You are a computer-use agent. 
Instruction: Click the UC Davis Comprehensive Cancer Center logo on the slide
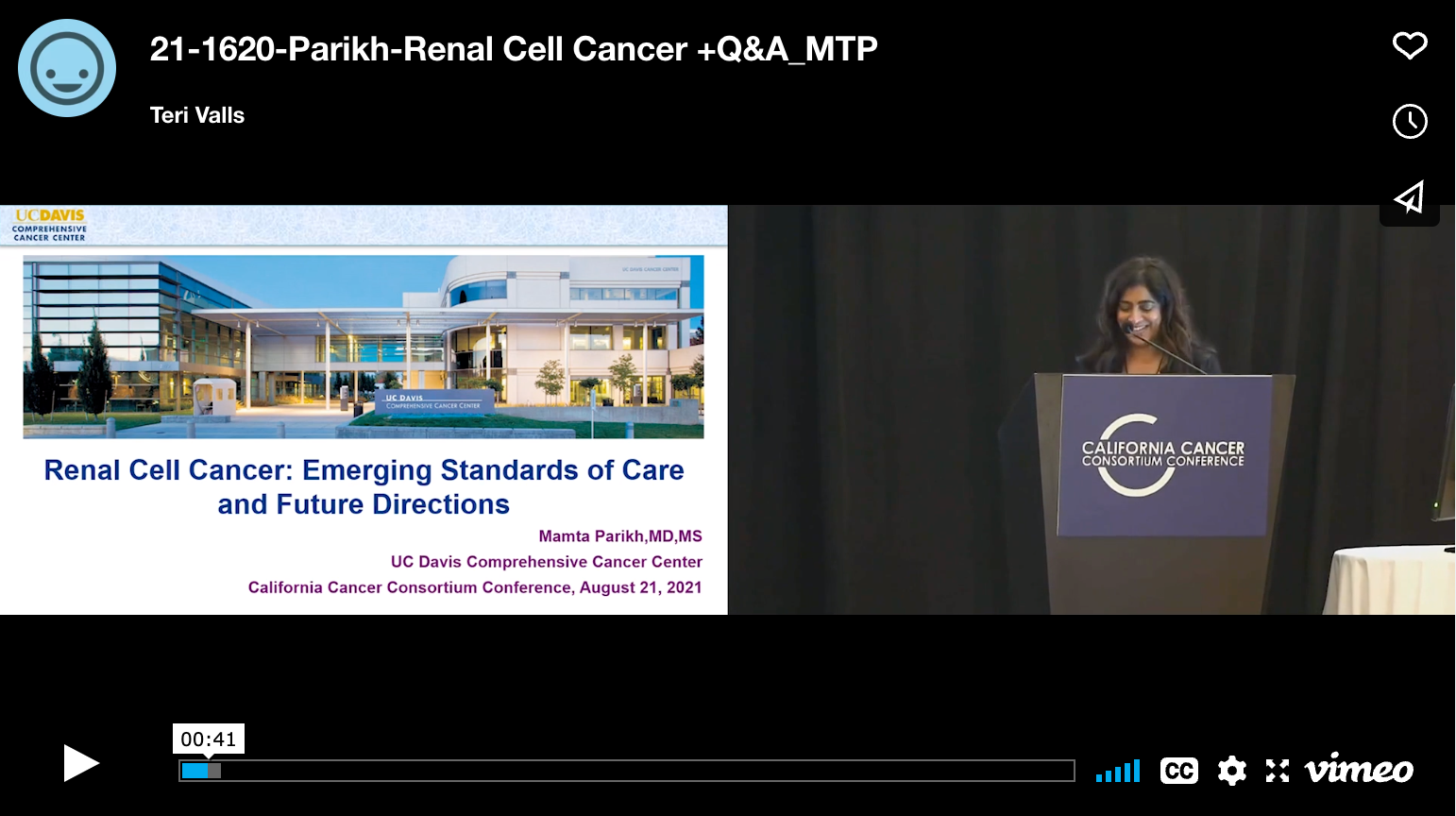pos(50,226)
